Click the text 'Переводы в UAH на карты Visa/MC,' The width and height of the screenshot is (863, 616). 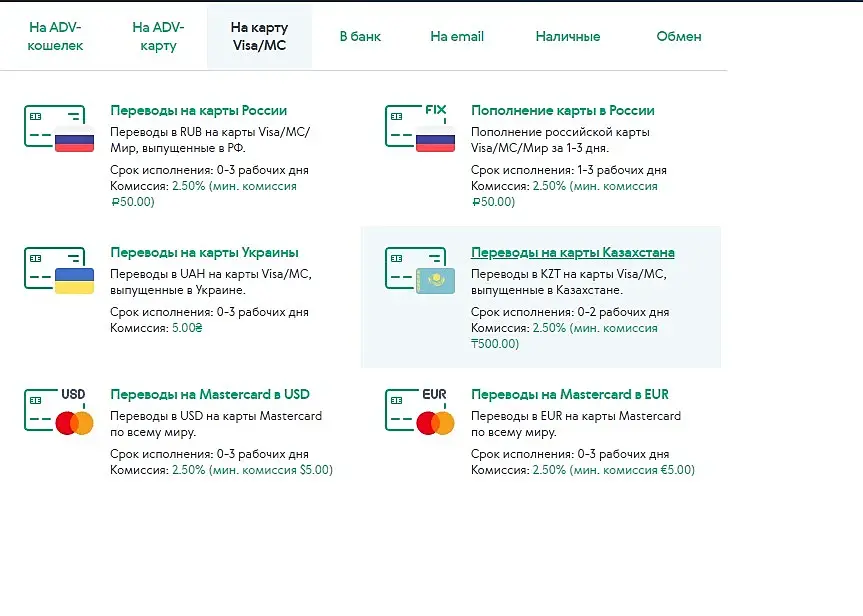(211, 274)
